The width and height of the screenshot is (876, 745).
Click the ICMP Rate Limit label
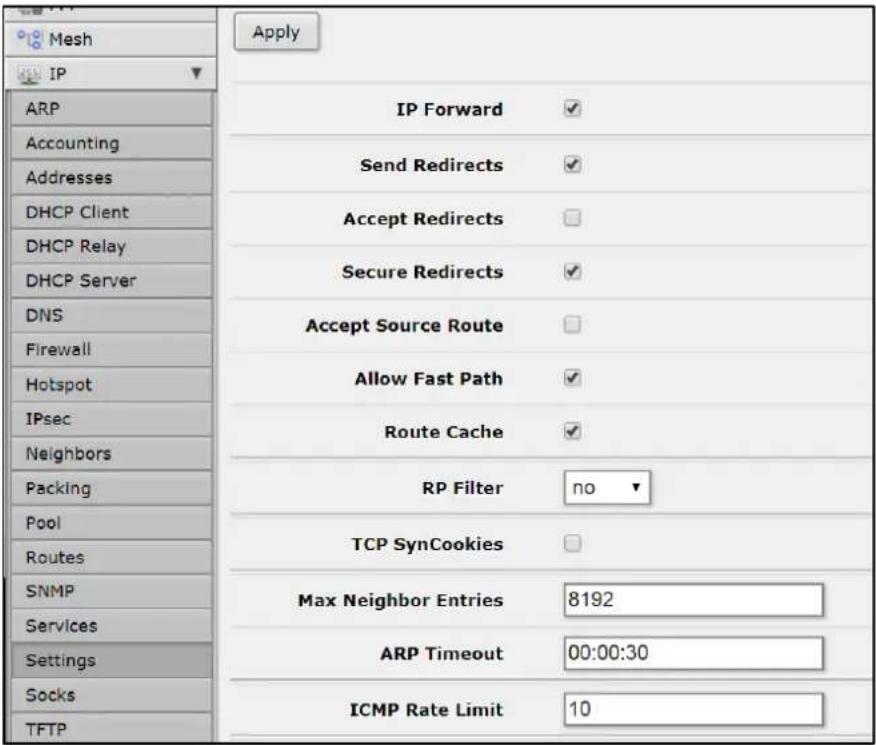pos(426,710)
